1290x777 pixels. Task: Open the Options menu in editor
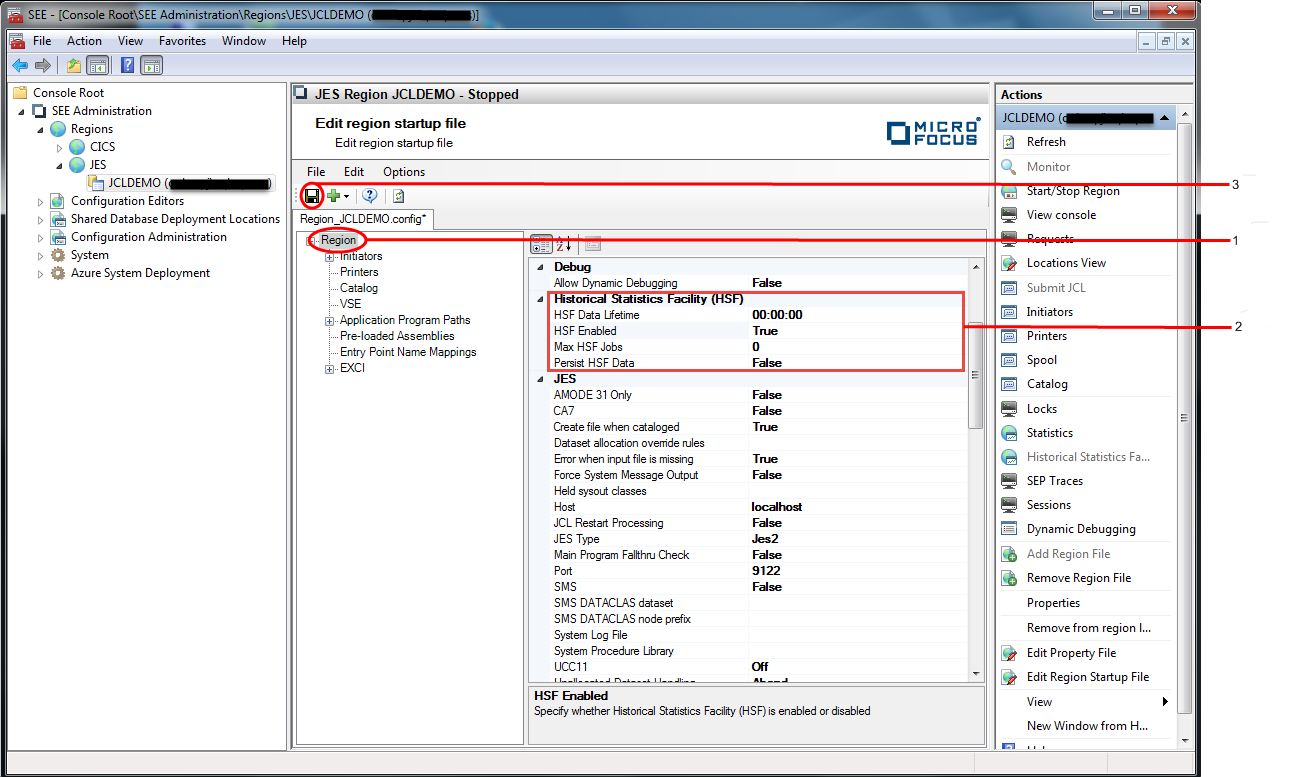(404, 172)
